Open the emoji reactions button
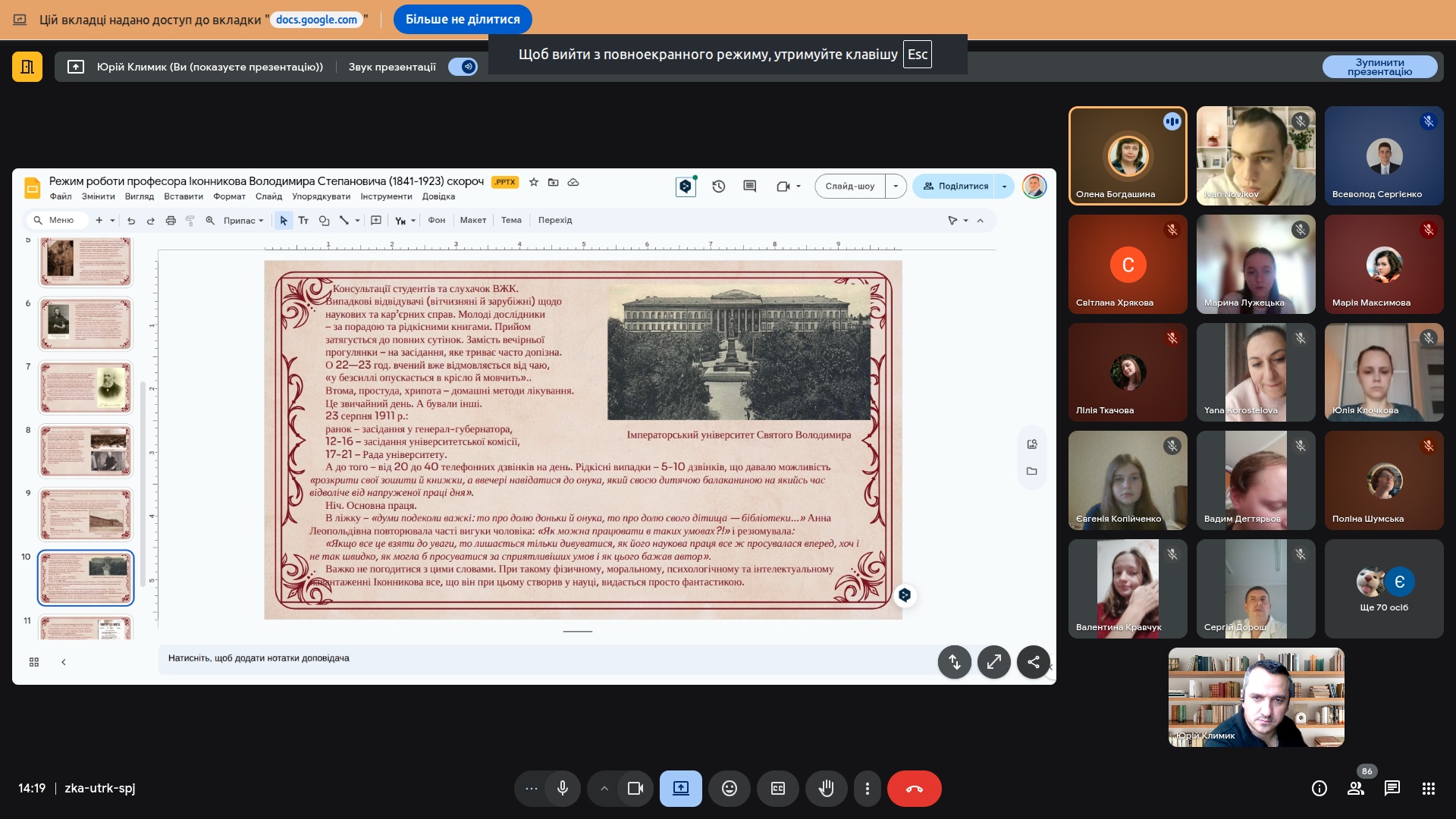This screenshot has width=1456, height=819. 729,789
